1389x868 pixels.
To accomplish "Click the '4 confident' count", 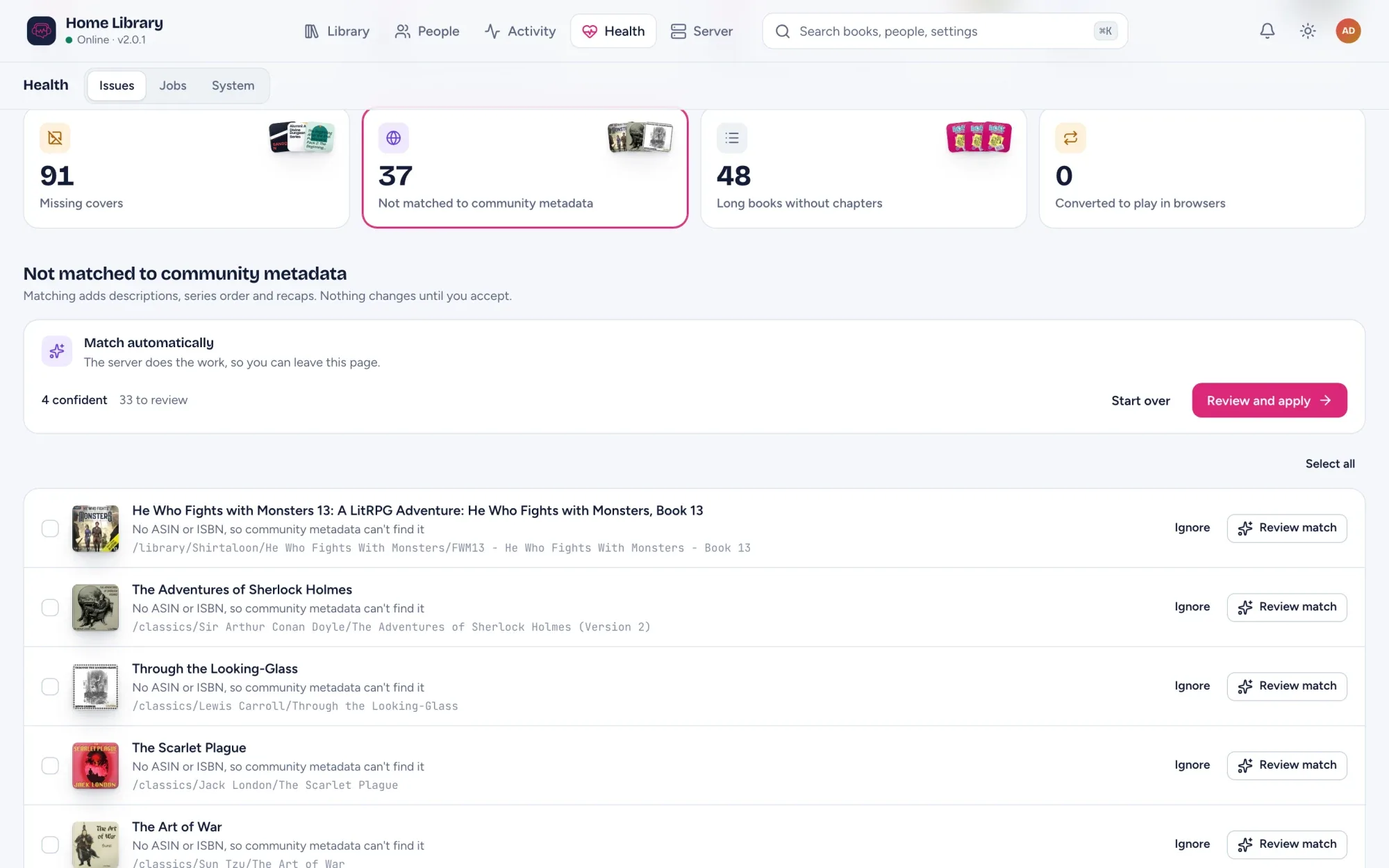I will coord(74,400).
